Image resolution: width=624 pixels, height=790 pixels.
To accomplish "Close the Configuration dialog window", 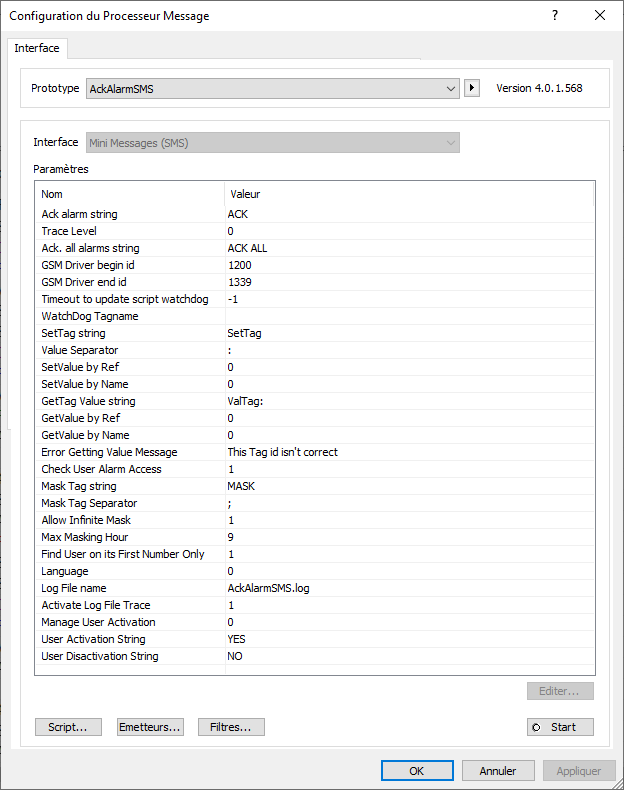I will (x=600, y=16).
